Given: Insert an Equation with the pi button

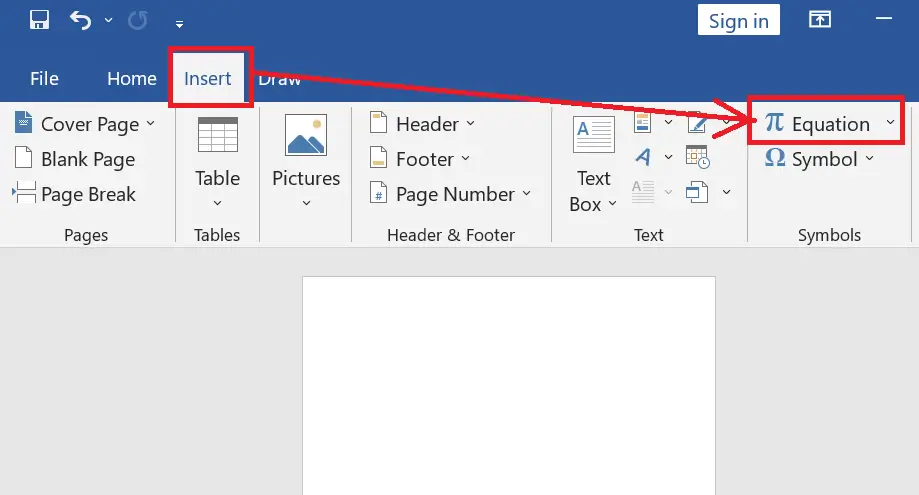Looking at the screenshot, I should click(x=817, y=124).
